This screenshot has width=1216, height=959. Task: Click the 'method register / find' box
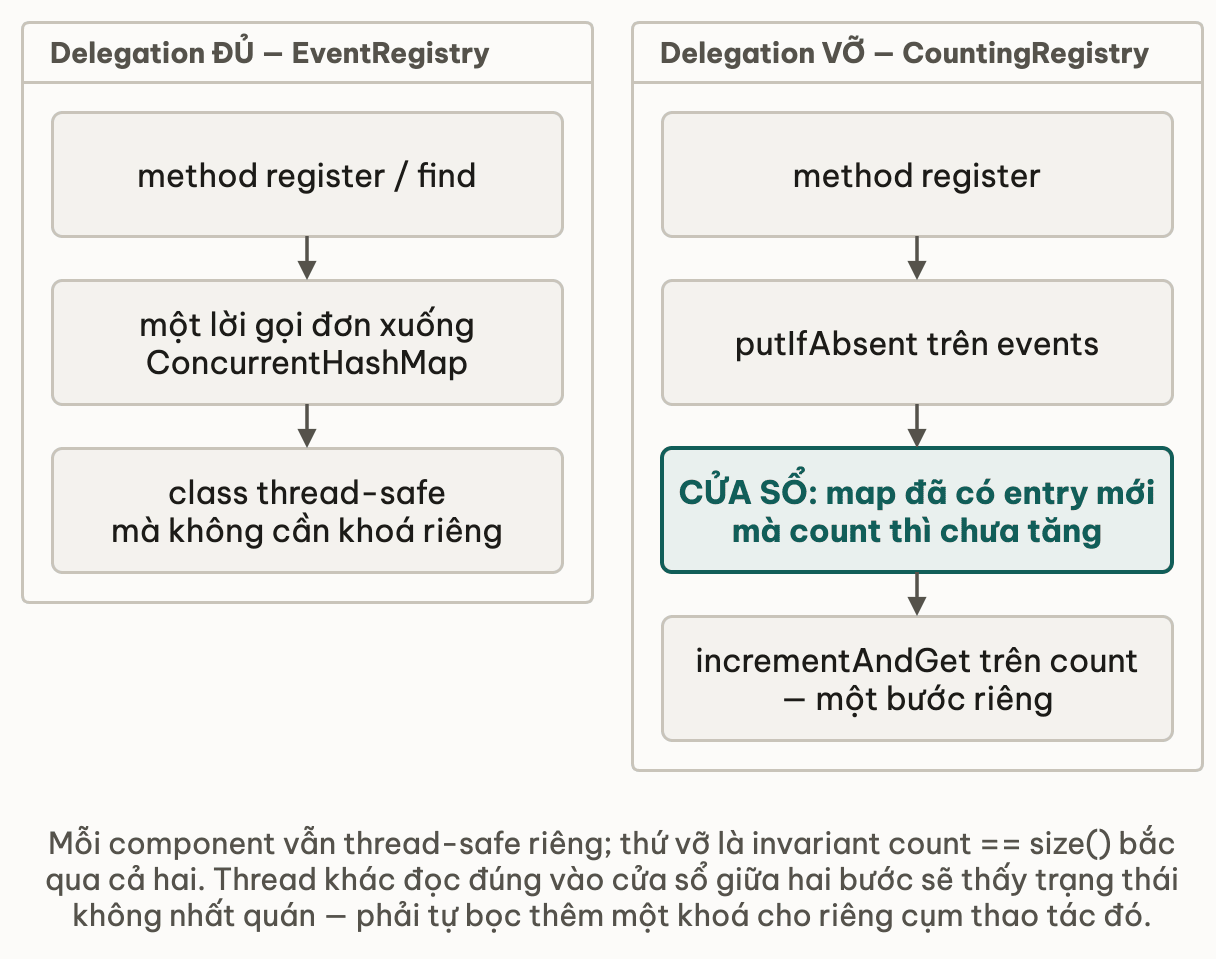[x=307, y=174]
